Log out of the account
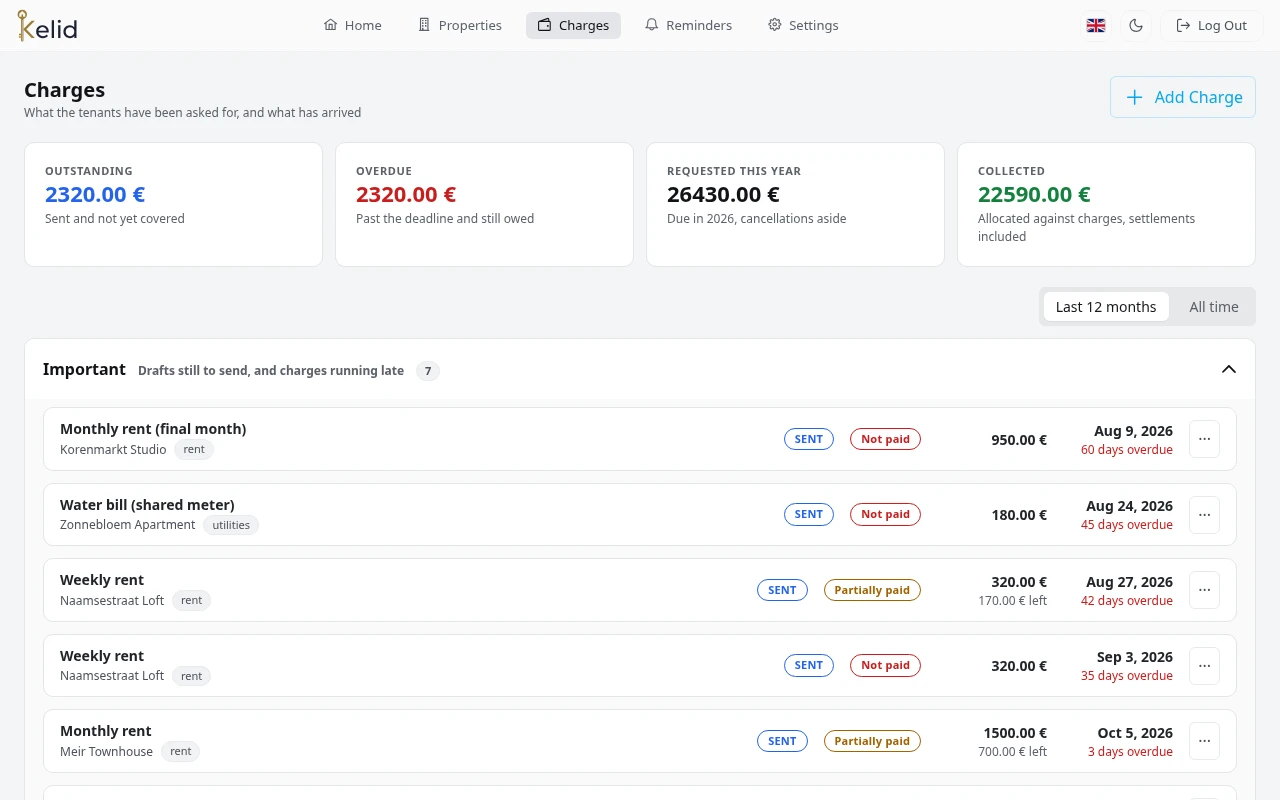 point(1211,25)
